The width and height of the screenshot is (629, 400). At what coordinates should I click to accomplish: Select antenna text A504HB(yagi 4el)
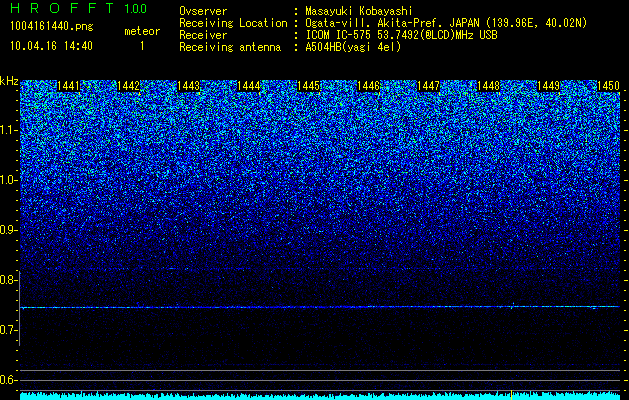pos(353,47)
